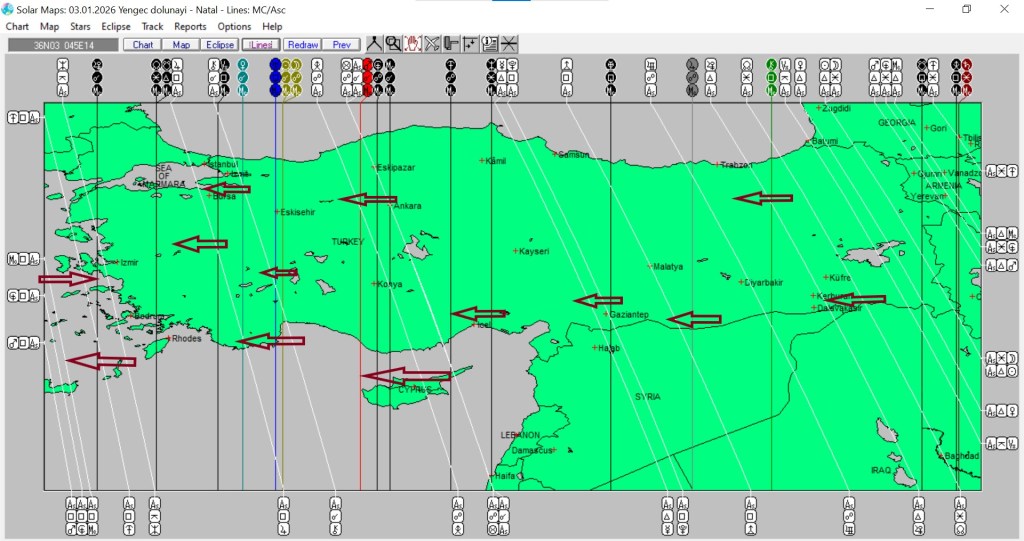Select the red hand pan tool
Image resolution: width=1024 pixels, height=541 pixels.
coord(412,44)
